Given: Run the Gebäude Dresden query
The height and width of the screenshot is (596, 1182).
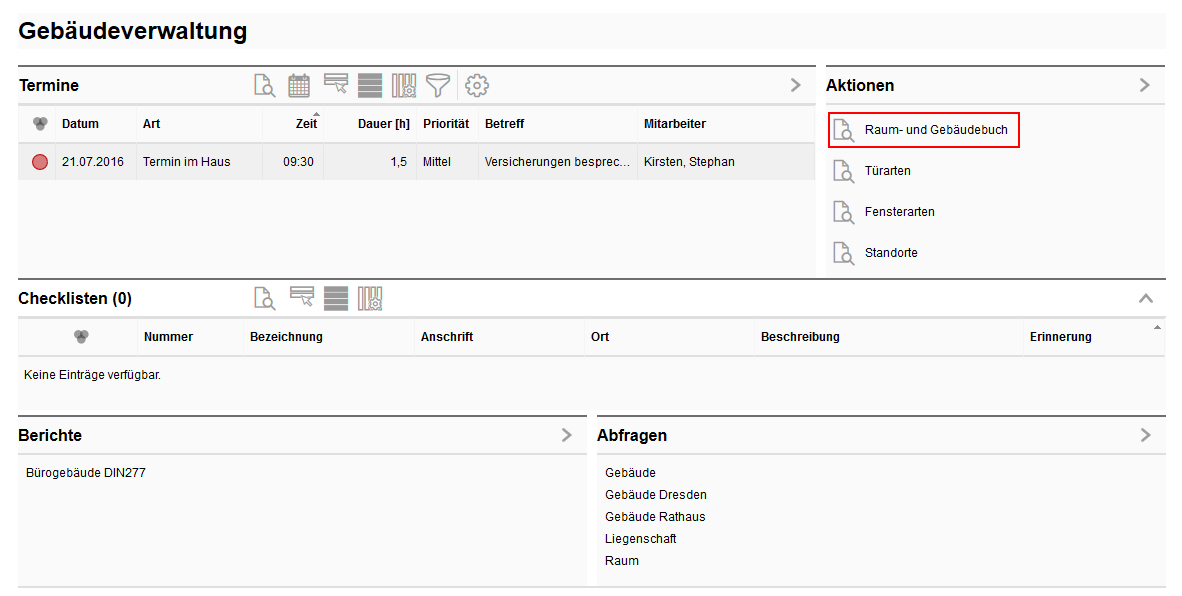Looking at the screenshot, I should [656, 495].
